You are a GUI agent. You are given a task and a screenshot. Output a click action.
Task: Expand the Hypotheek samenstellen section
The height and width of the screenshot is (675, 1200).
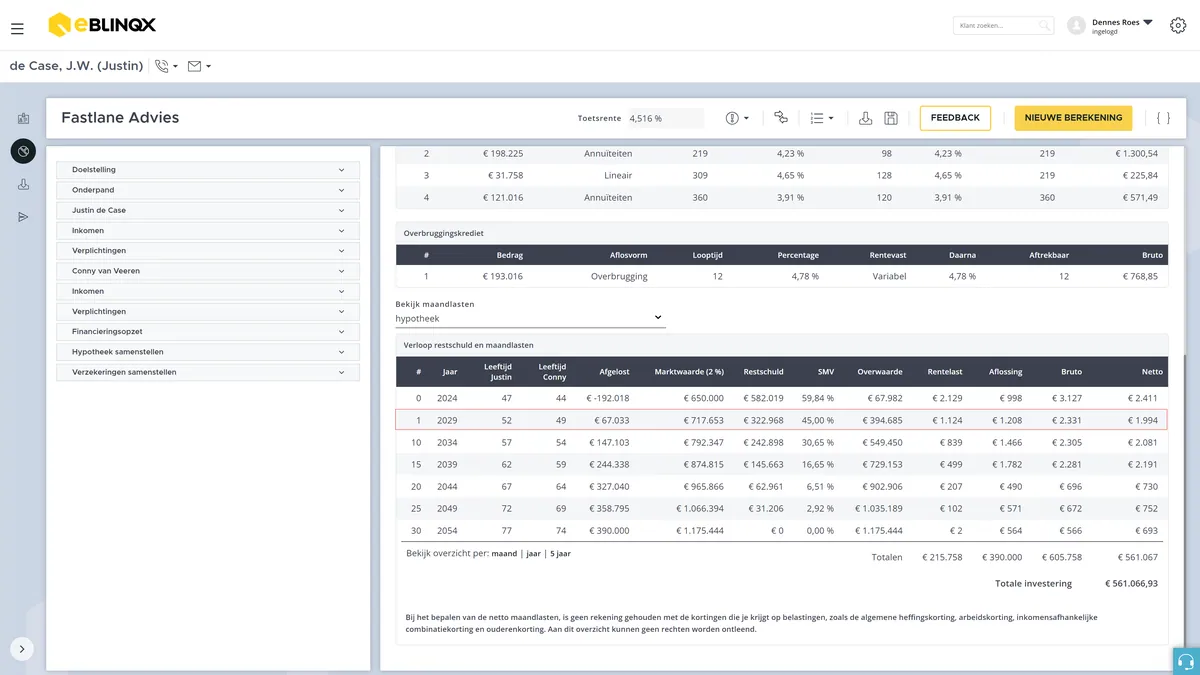click(x=208, y=352)
